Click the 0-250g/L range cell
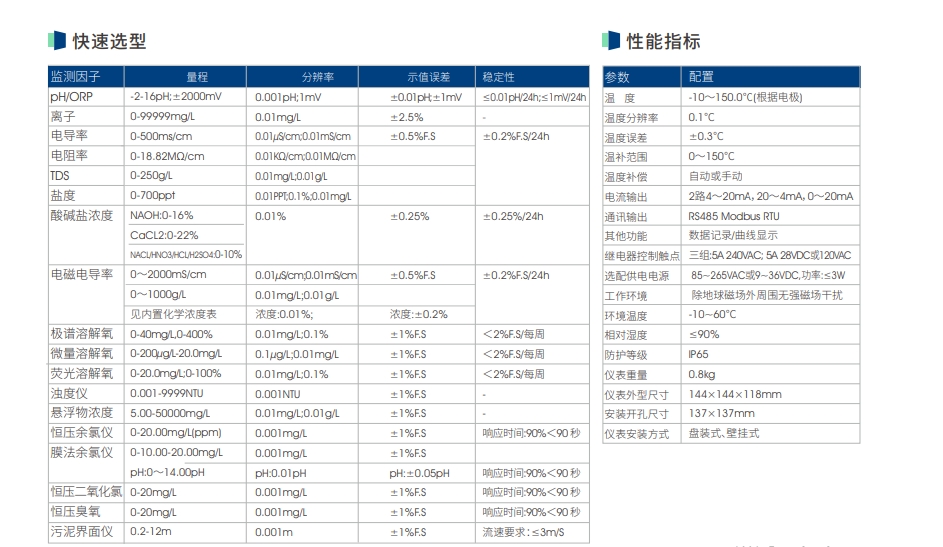The image size is (943, 547). [x=151, y=176]
